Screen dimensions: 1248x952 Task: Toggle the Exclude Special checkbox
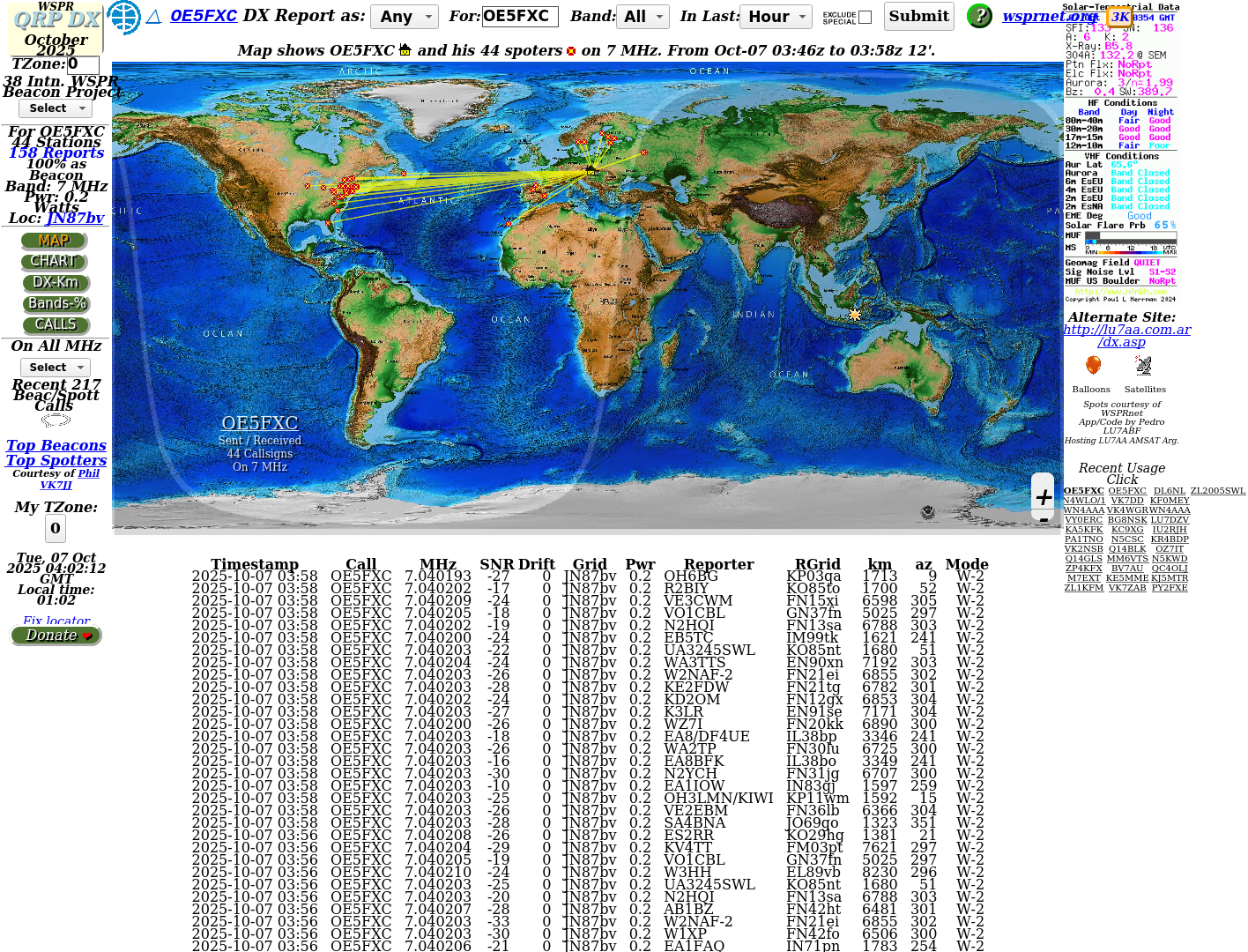(x=865, y=17)
